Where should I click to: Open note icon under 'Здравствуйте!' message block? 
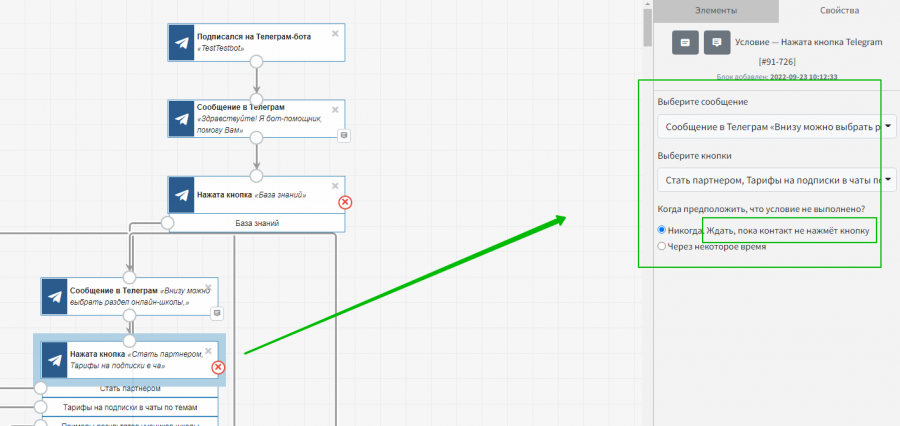344,135
